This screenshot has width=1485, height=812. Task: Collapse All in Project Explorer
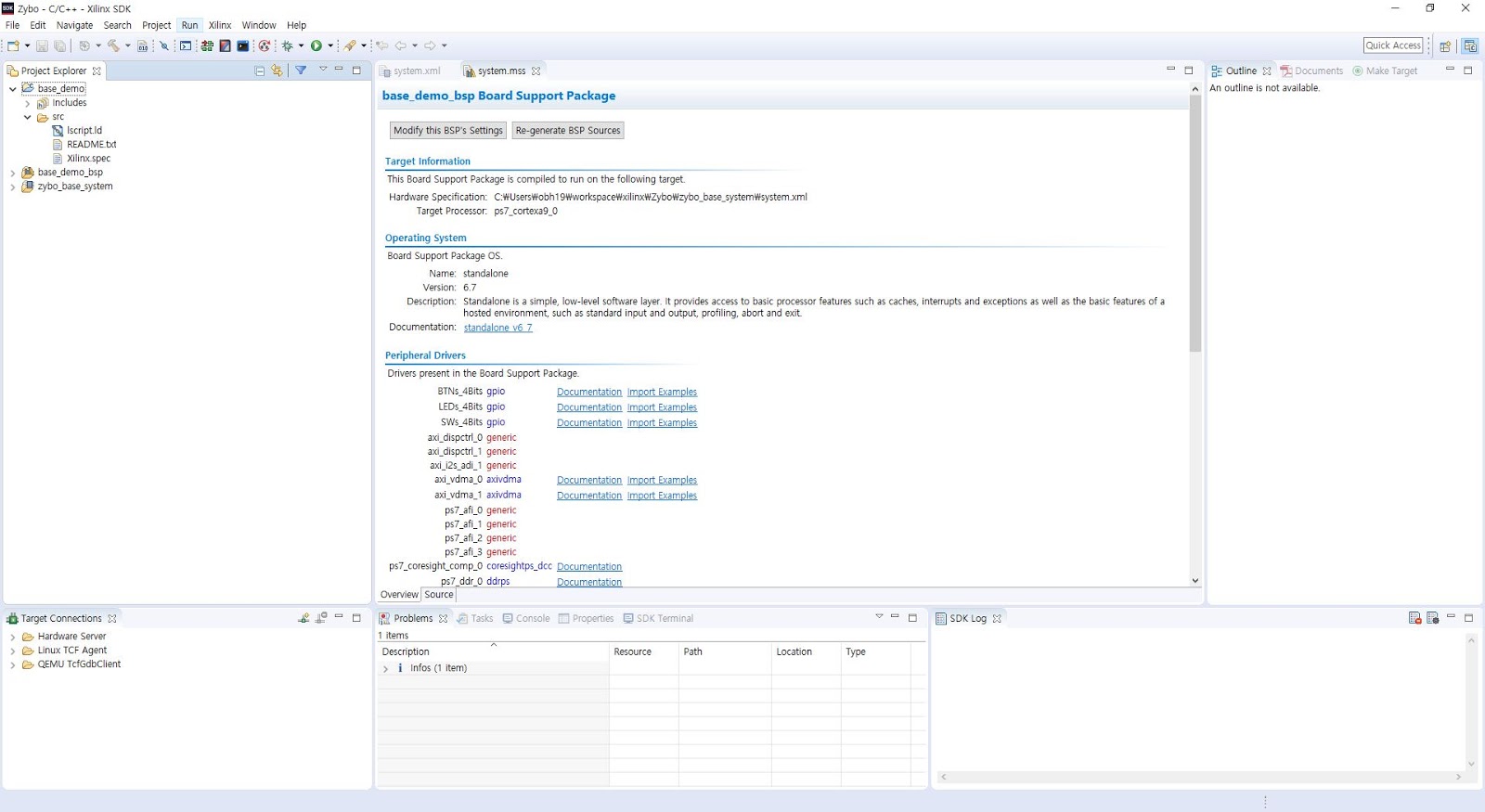(x=260, y=71)
